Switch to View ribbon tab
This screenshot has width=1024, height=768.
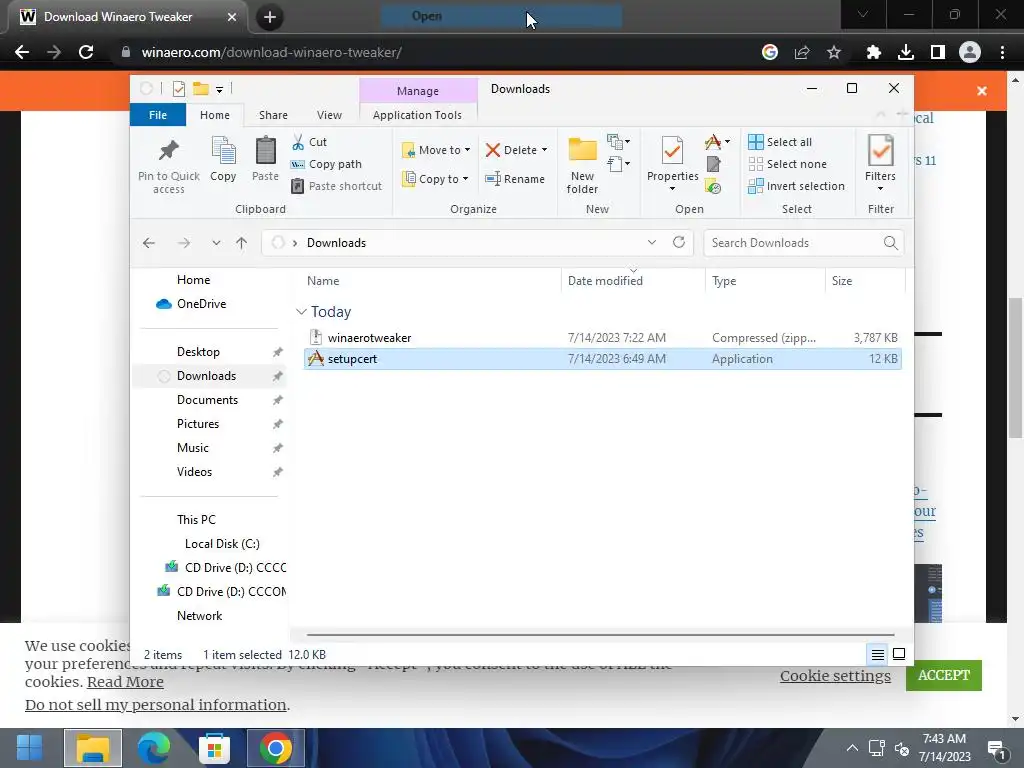329,115
